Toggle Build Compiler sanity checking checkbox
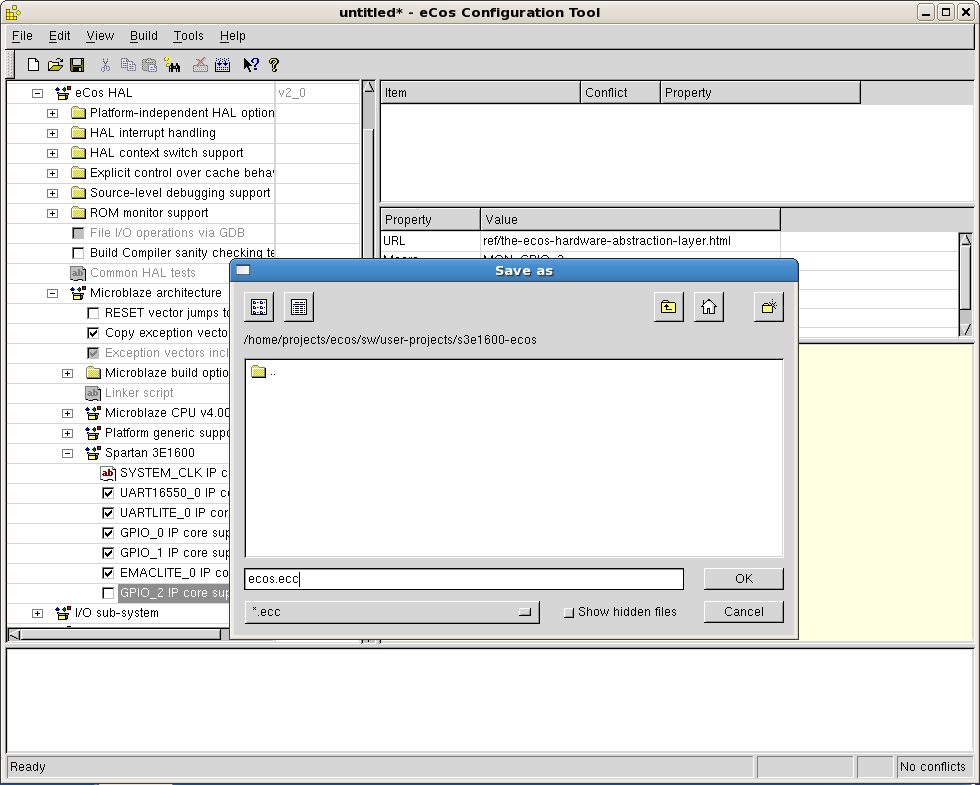The height and width of the screenshot is (785, 980). coord(78,253)
